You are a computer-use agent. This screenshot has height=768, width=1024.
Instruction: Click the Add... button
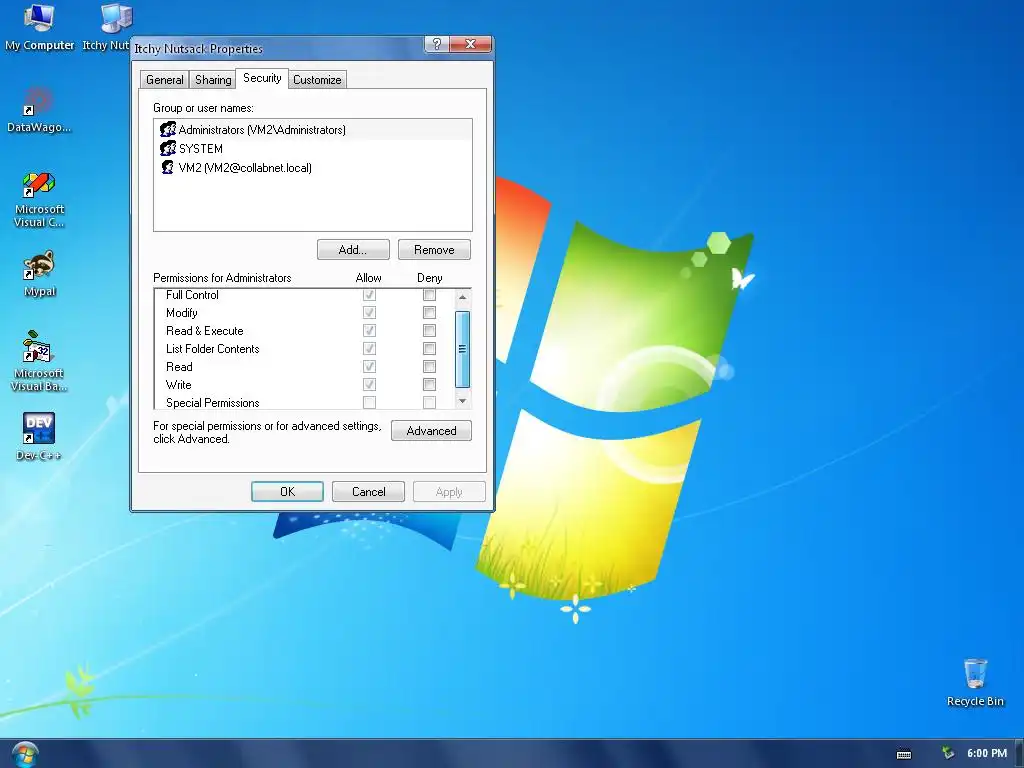(x=353, y=249)
